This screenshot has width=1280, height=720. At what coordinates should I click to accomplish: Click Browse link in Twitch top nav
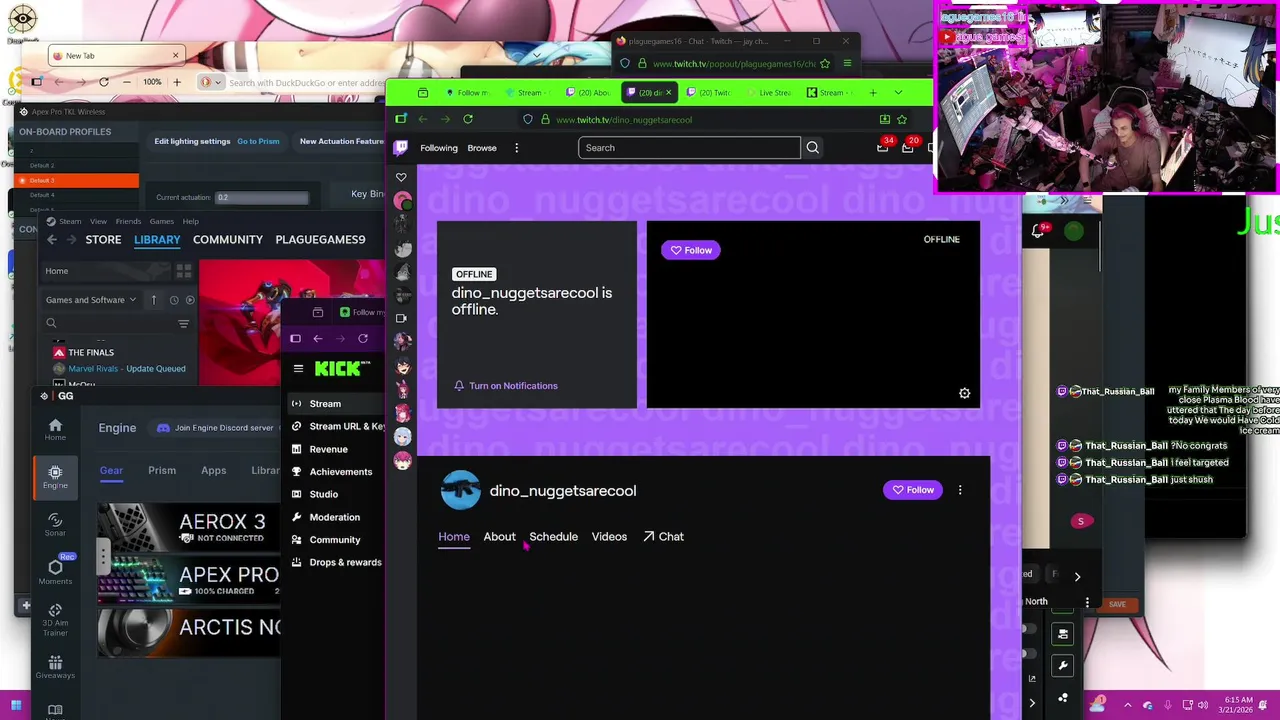click(482, 148)
